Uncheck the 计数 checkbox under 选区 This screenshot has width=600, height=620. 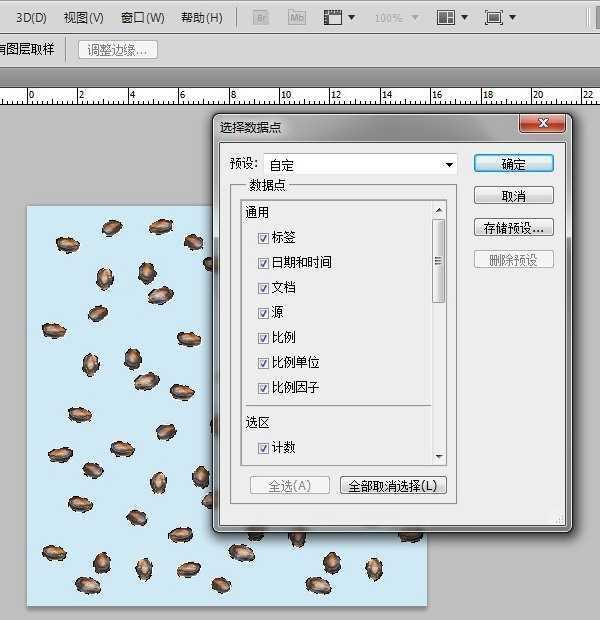tap(263, 448)
